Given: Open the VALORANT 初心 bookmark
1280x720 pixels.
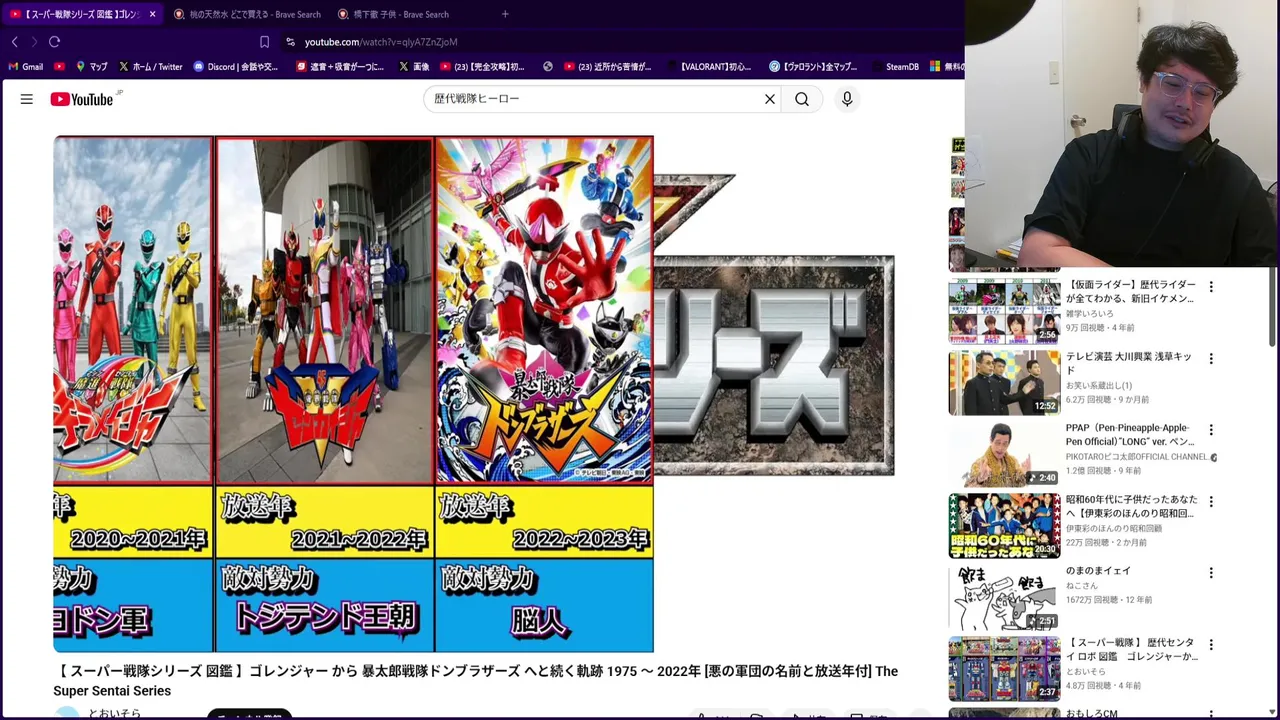Looking at the screenshot, I should coord(710,67).
